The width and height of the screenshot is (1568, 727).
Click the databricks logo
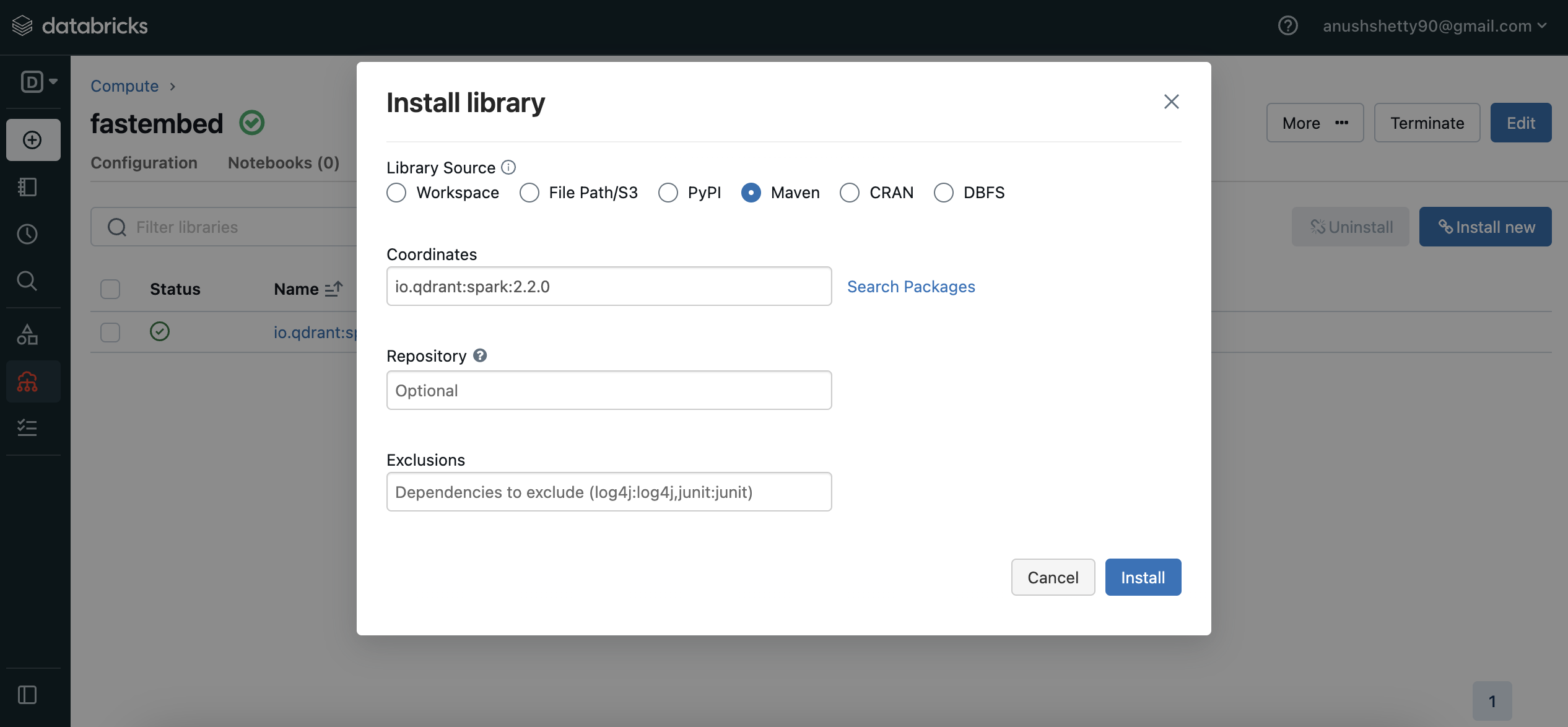click(x=81, y=25)
